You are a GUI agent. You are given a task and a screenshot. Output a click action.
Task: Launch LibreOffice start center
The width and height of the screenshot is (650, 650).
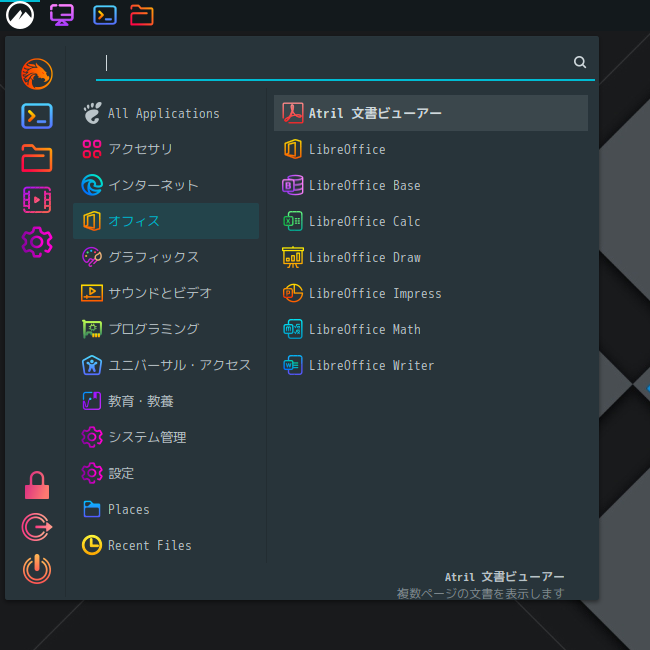(431, 149)
